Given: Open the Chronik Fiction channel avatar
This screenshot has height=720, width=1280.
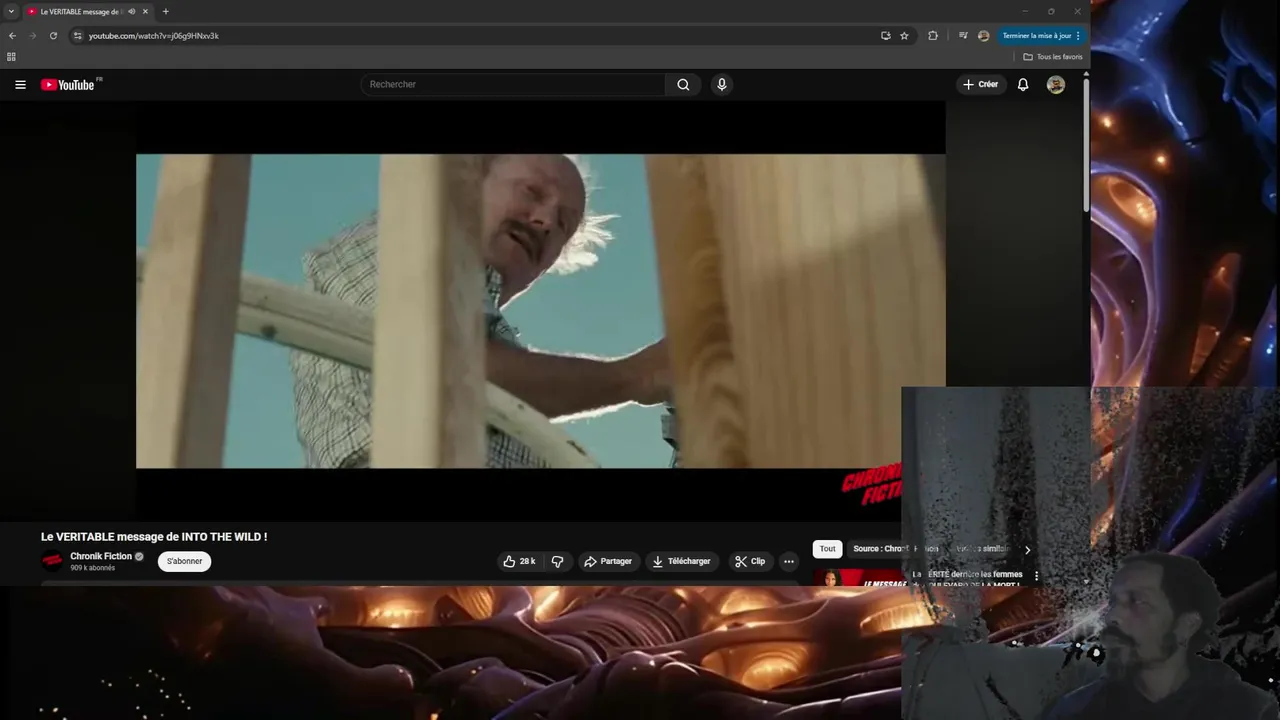Looking at the screenshot, I should coord(52,561).
